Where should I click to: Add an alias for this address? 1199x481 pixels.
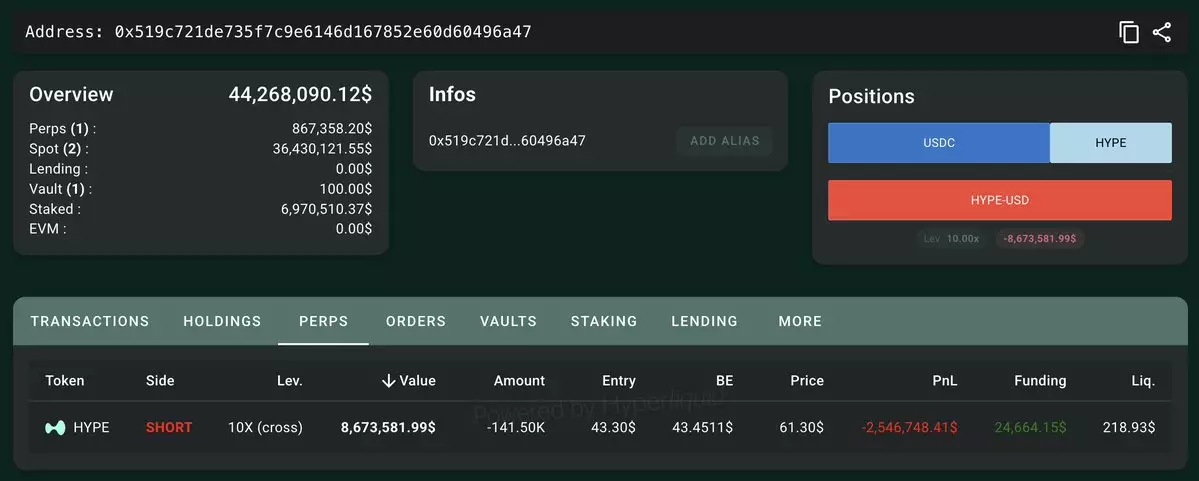tap(724, 141)
